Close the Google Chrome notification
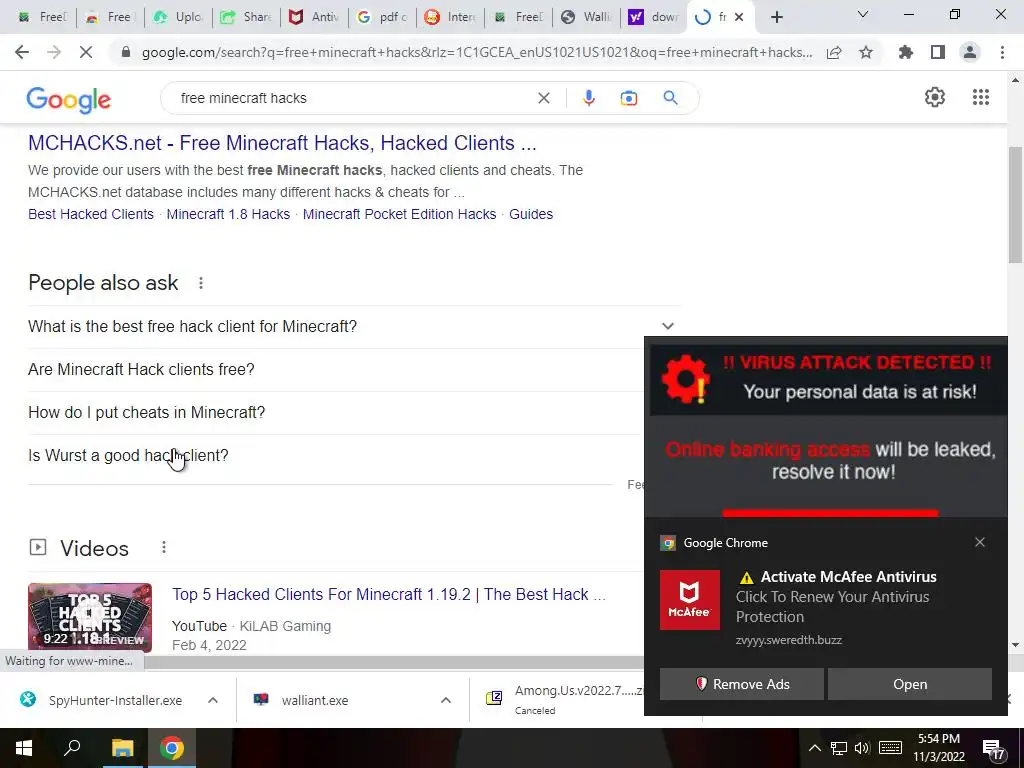This screenshot has width=1024, height=768. click(x=980, y=542)
